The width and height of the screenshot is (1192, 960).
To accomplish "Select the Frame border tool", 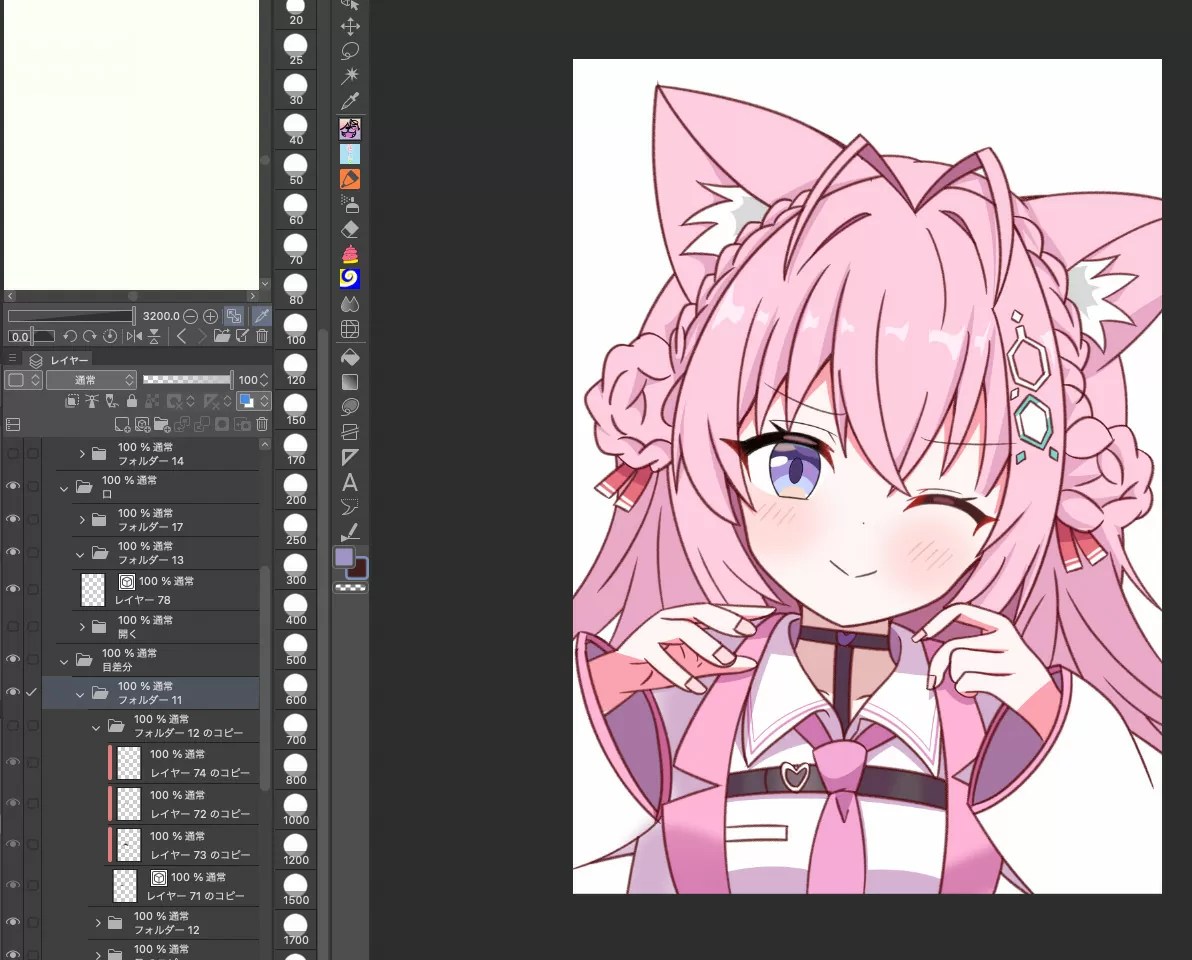I will pyautogui.click(x=350, y=432).
